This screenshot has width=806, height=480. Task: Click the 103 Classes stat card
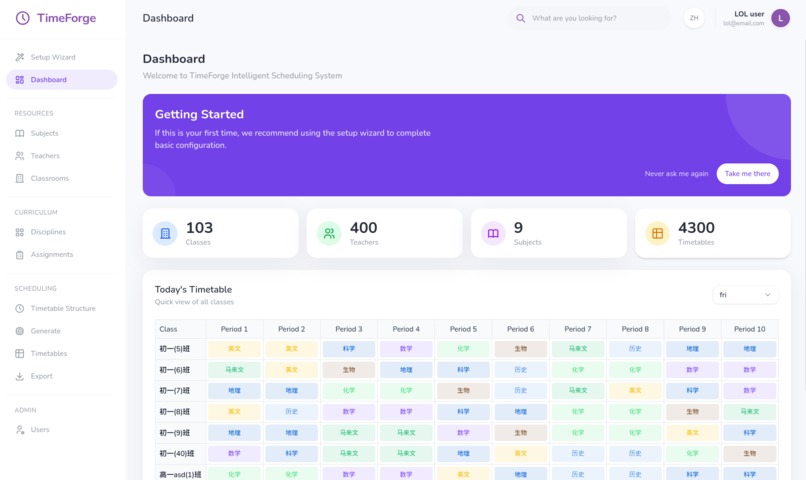[221, 233]
